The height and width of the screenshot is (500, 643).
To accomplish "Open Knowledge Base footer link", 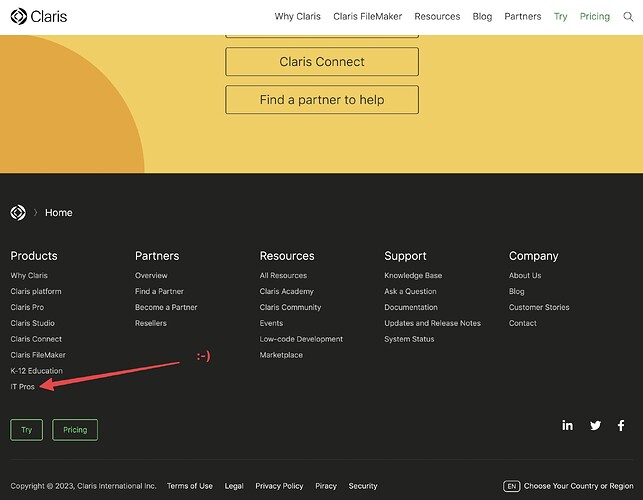I will [x=413, y=276].
